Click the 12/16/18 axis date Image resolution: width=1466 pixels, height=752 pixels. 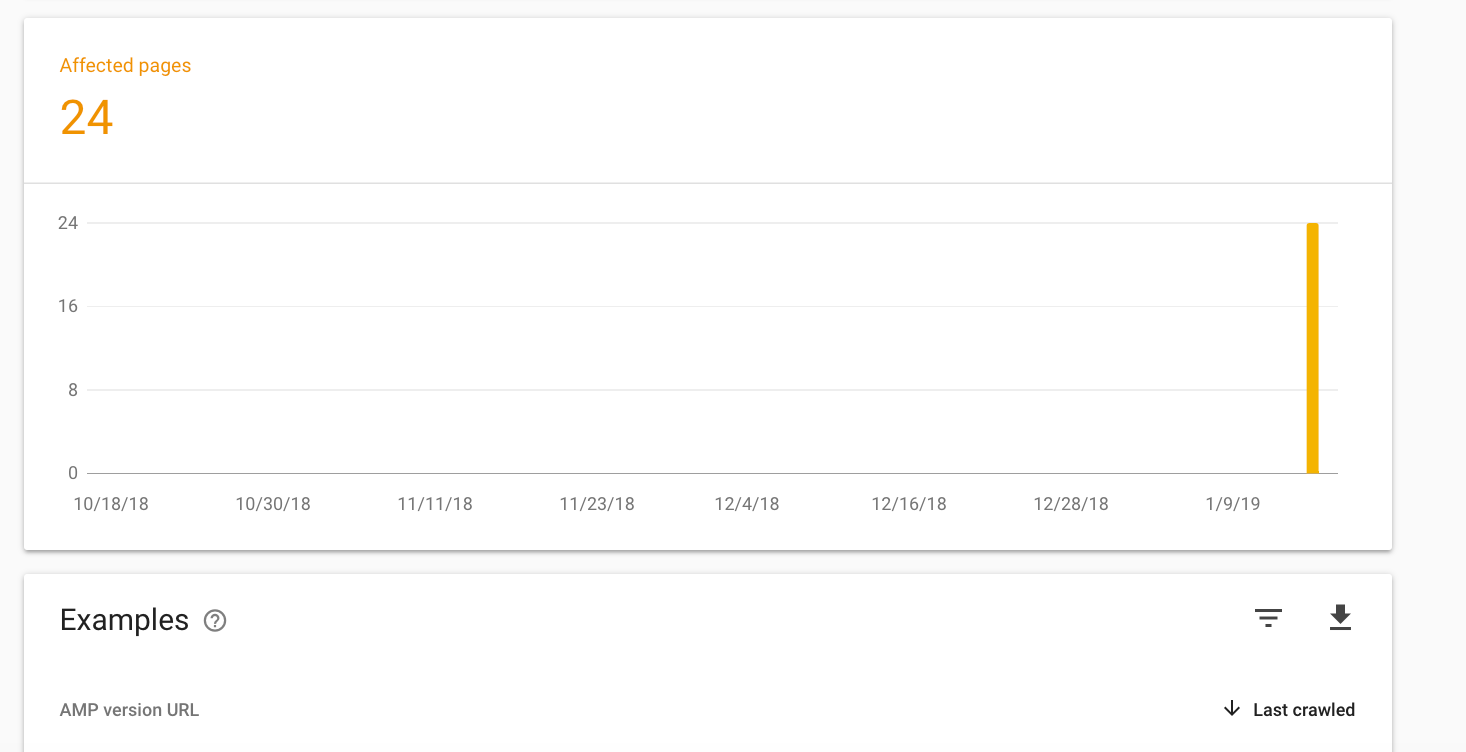[x=909, y=504]
